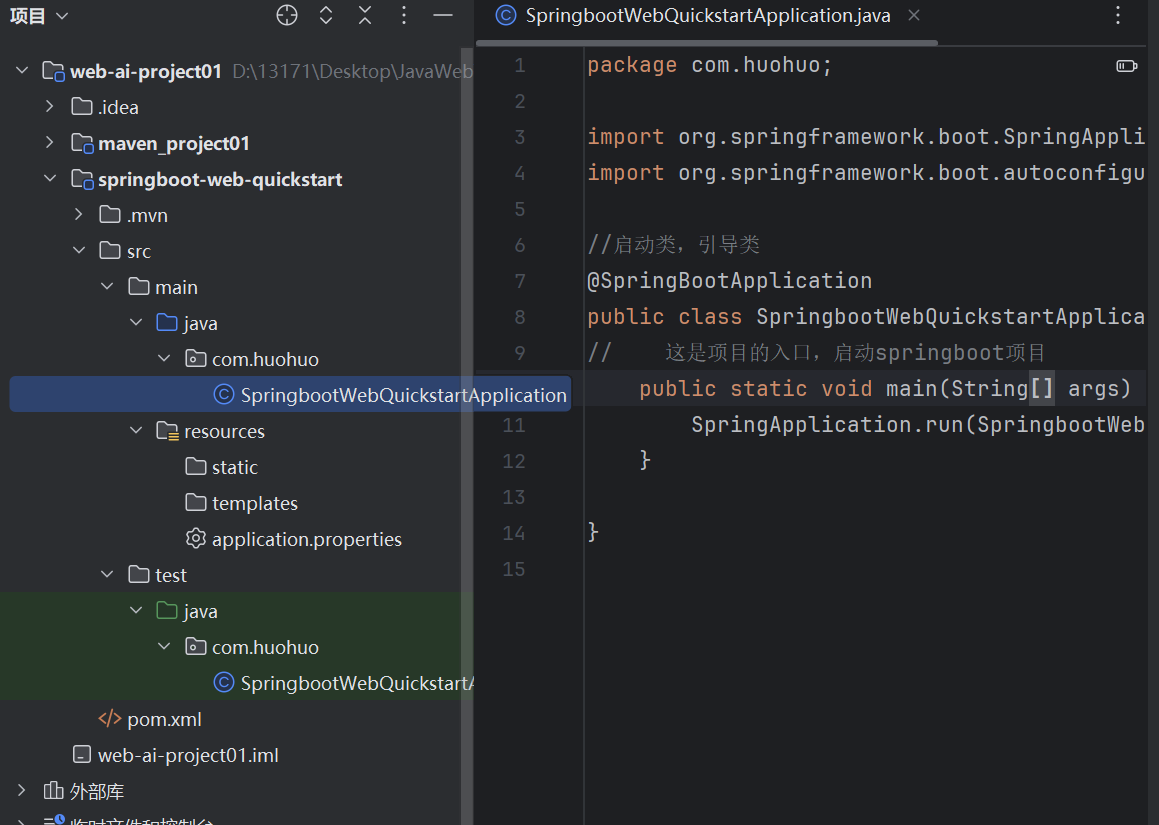Select the test class SpringbootWebQuickstartA… row
The height and width of the screenshot is (825, 1159).
coord(237,683)
